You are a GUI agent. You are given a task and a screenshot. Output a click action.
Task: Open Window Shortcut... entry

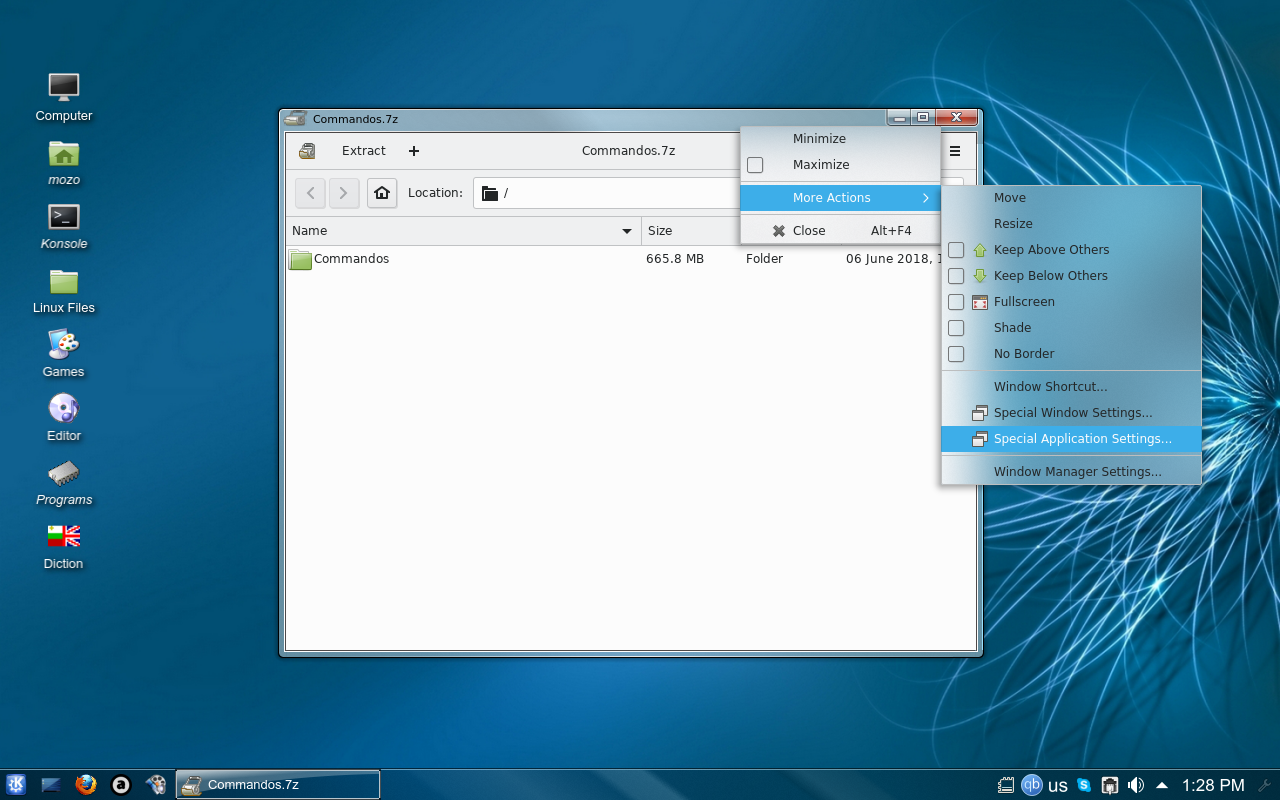click(x=1071, y=387)
